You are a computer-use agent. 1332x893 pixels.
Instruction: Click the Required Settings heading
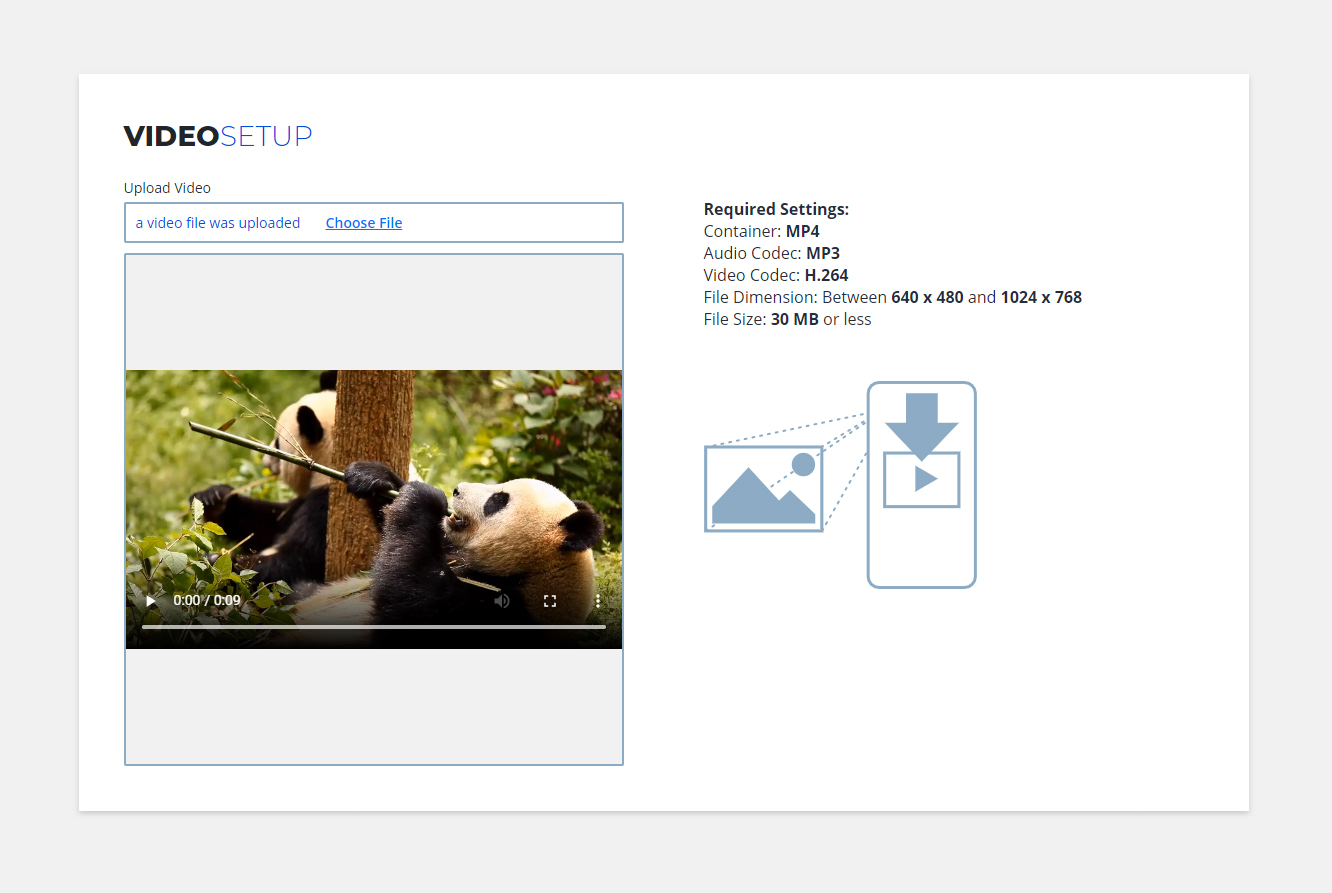(x=776, y=209)
